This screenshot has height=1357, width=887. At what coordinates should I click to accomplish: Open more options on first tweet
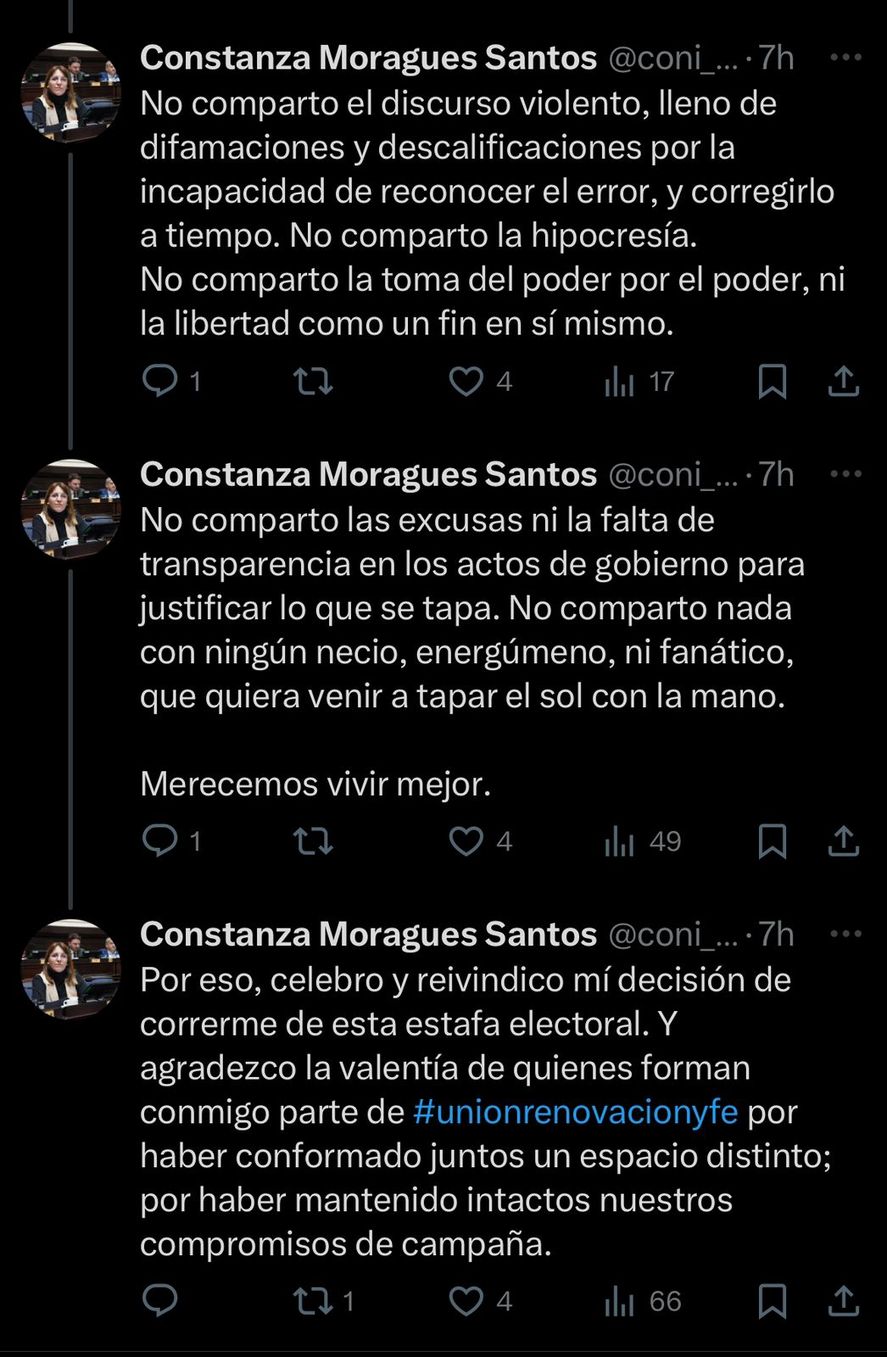[846, 58]
